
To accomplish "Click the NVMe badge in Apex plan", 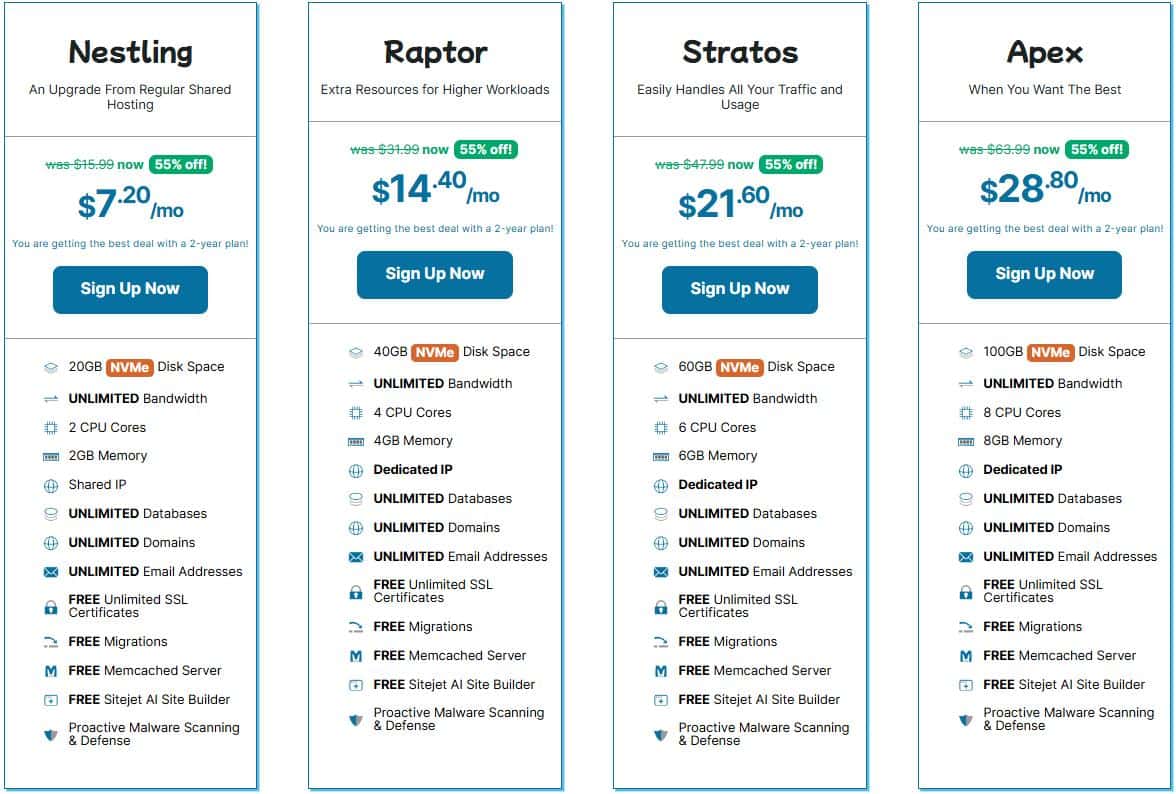I will (1050, 352).
